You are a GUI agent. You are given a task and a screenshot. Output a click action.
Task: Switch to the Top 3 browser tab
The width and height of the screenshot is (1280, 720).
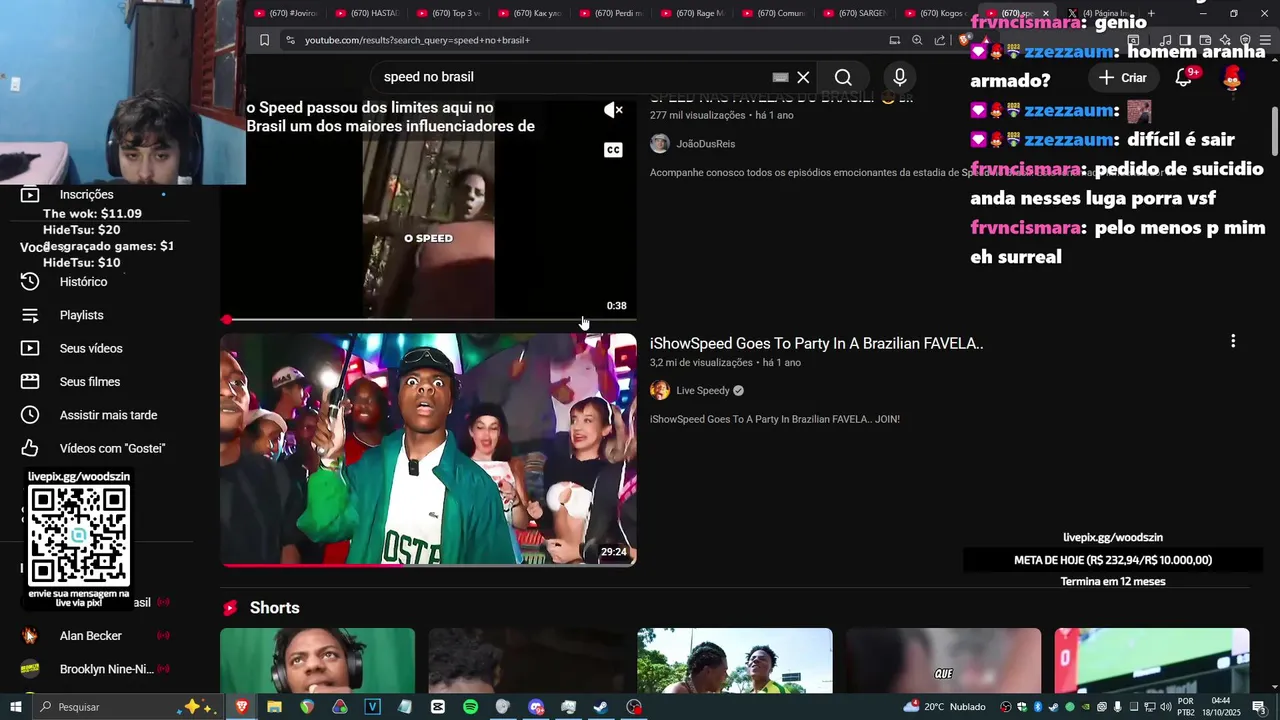pyautogui.click(x=448, y=13)
